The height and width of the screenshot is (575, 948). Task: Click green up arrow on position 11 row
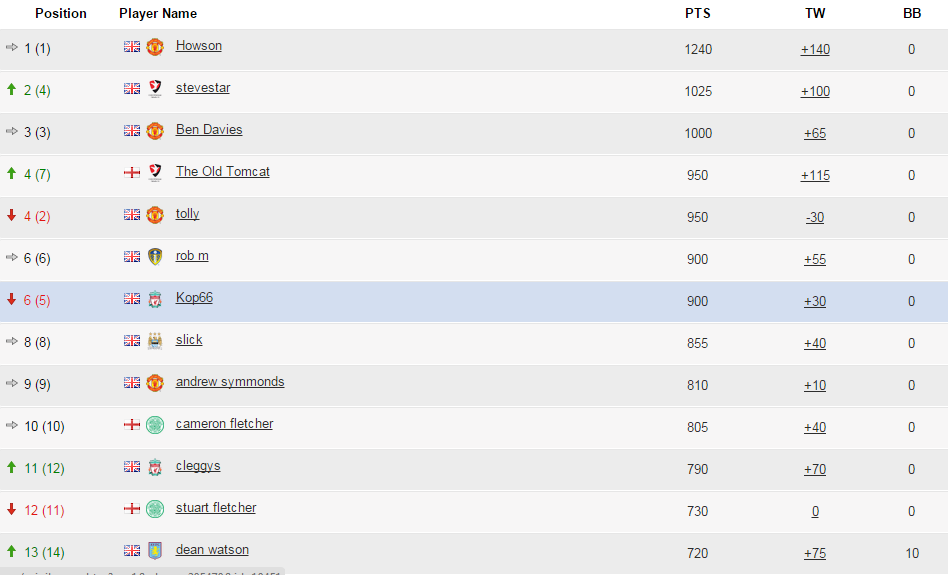pos(11,467)
